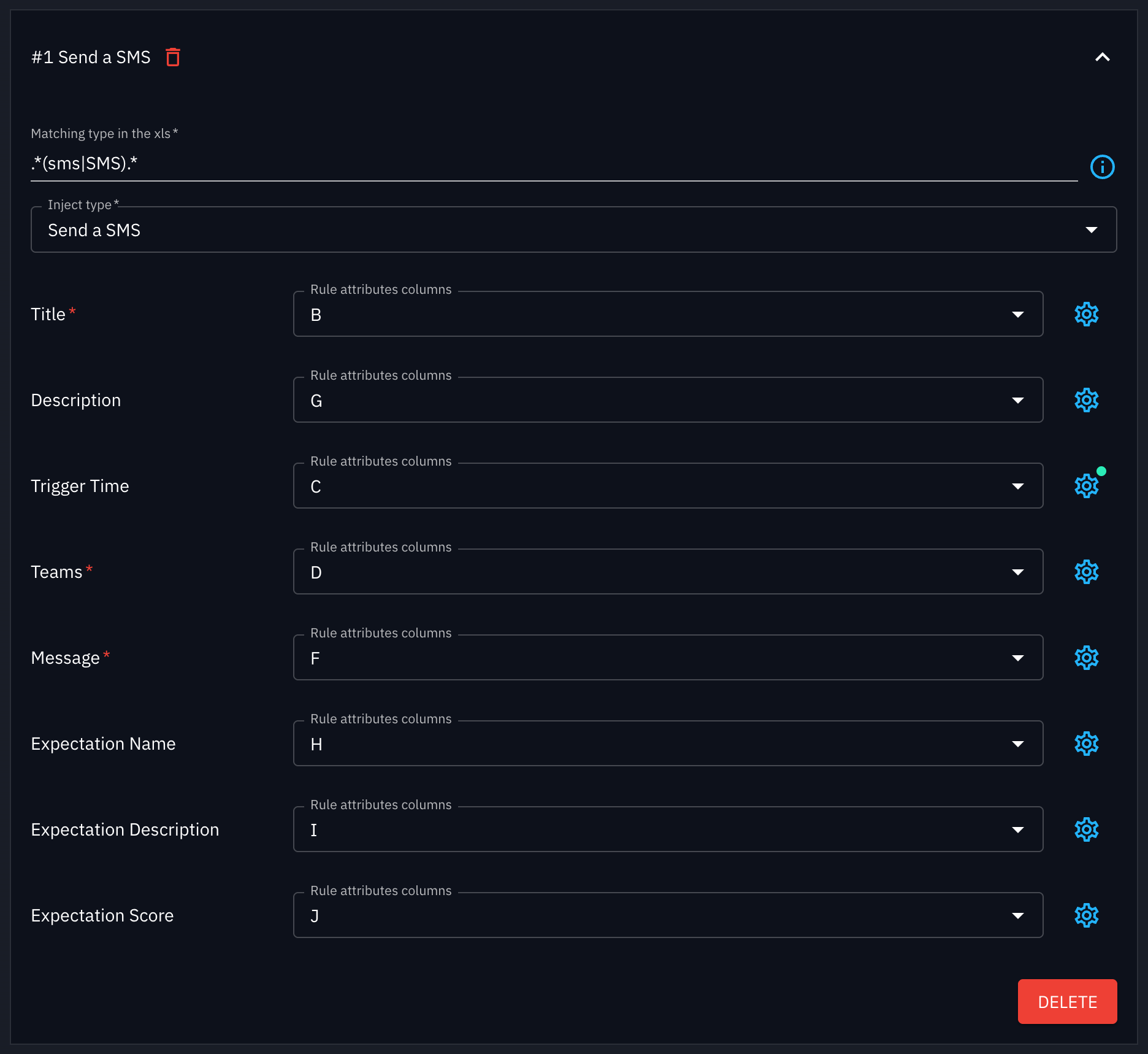Open Expectation Score column J dropdown

pos(1017,915)
